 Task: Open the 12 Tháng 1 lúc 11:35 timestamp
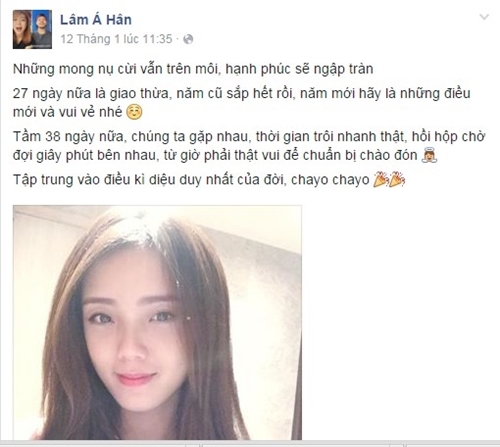[116, 39]
